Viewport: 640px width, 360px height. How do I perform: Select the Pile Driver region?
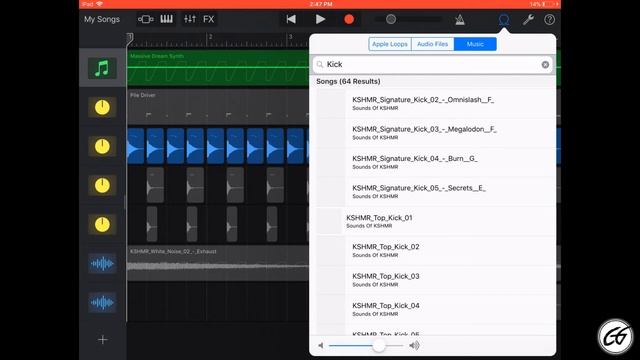point(218,107)
